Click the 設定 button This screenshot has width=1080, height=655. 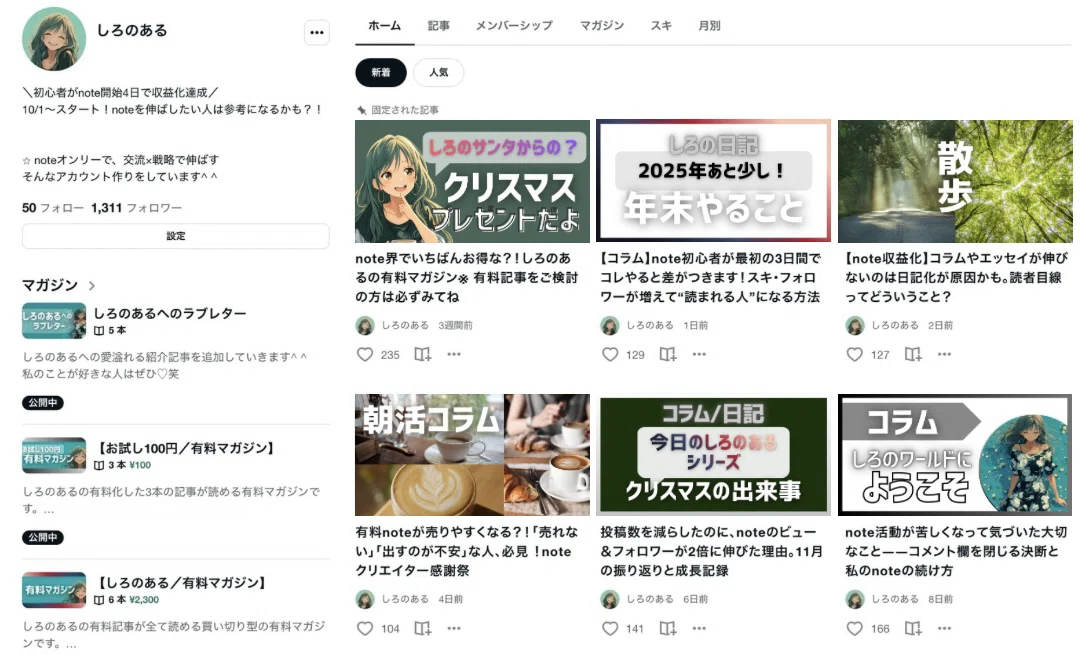pos(176,236)
